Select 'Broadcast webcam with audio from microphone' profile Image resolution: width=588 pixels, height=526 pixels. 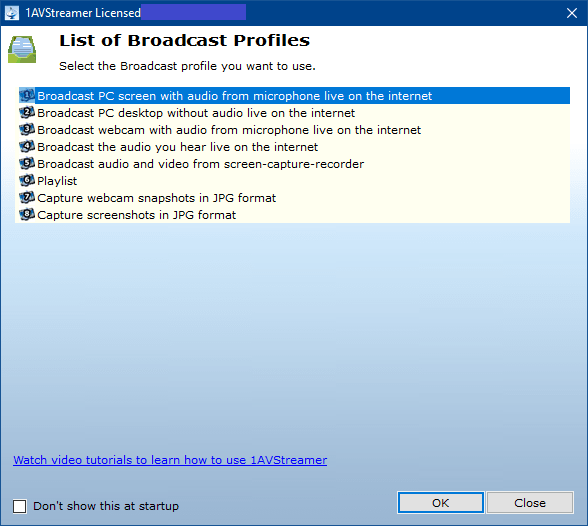[x=294, y=130]
